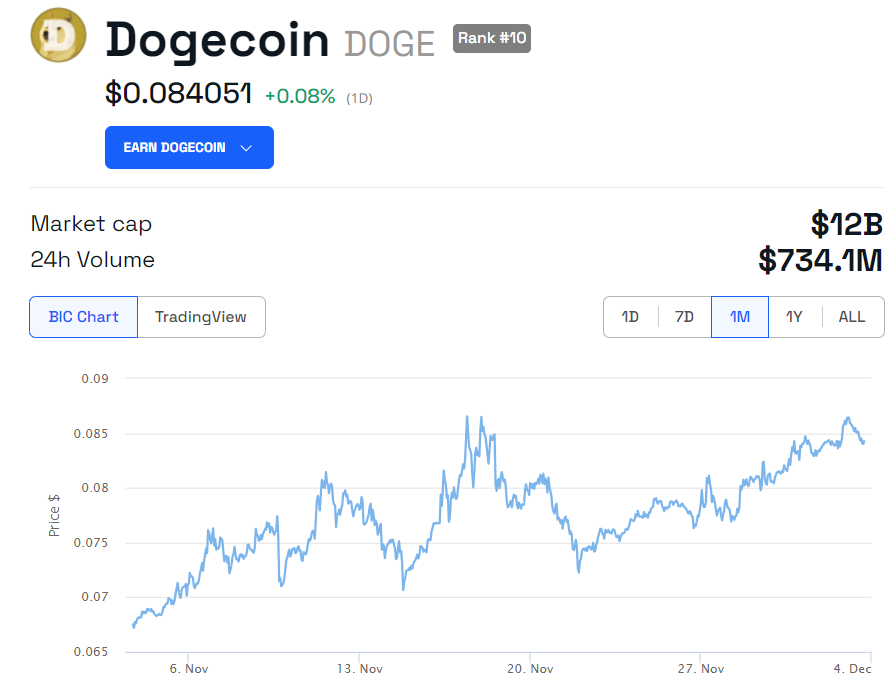
Task: Show ALL price history range
Action: pyautogui.click(x=852, y=317)
